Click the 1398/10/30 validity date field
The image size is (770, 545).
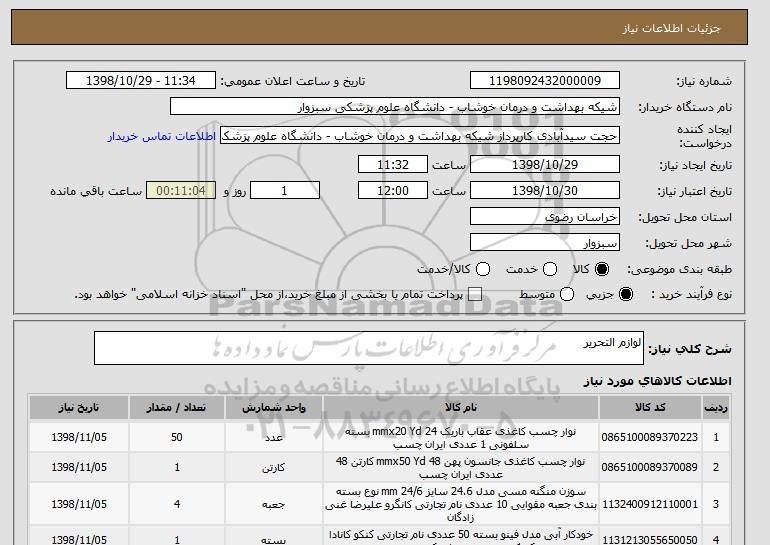(x=545, y=191)
